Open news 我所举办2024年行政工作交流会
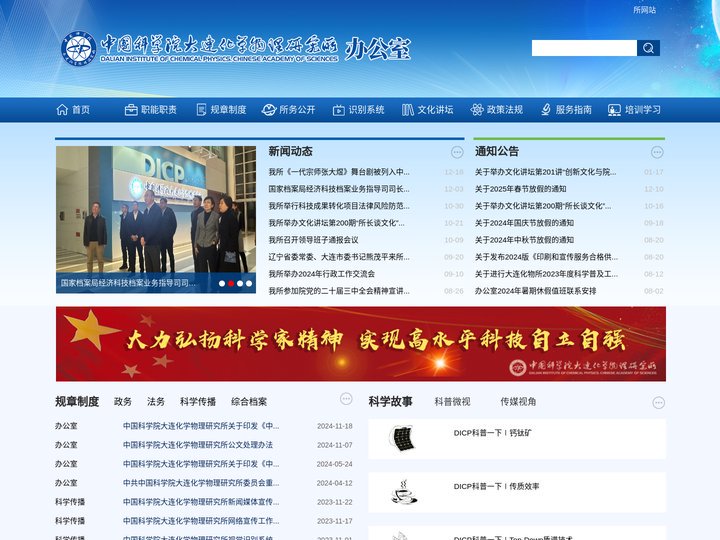Viewport: 720px width, 540px height. [x=321, y=274]
